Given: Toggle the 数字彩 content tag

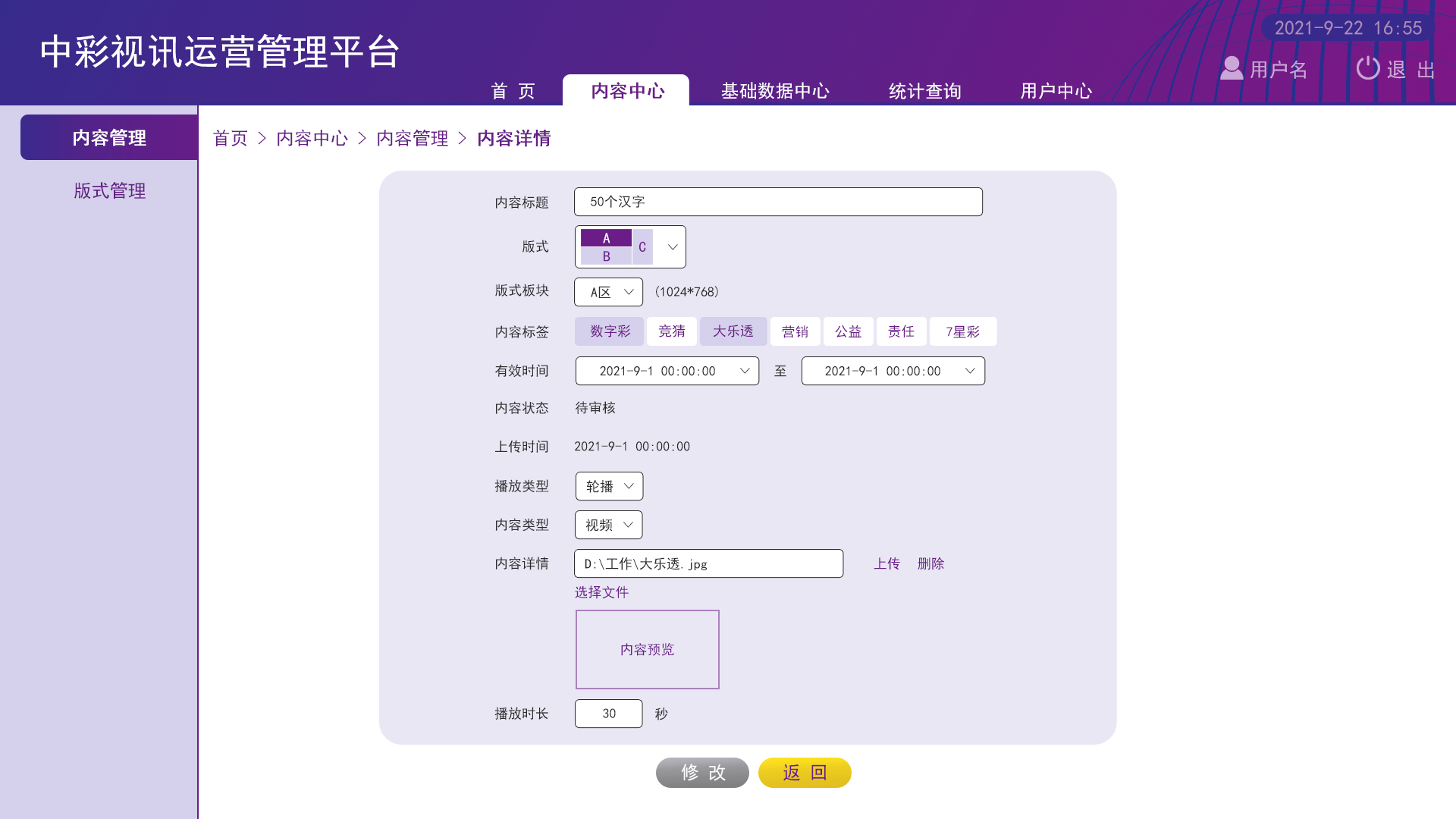Looking at the screenshot, I should point(610,331).
